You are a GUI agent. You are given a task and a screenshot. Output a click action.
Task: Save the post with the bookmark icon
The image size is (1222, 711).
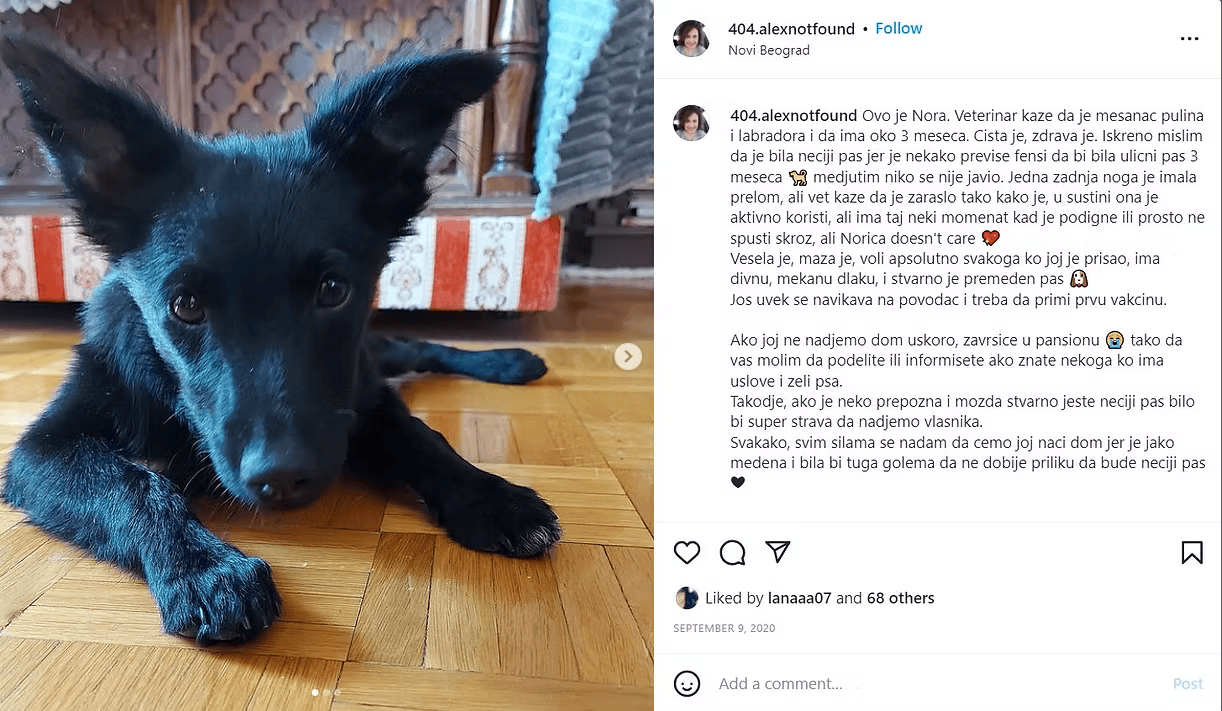click(x=1192, y=552)
